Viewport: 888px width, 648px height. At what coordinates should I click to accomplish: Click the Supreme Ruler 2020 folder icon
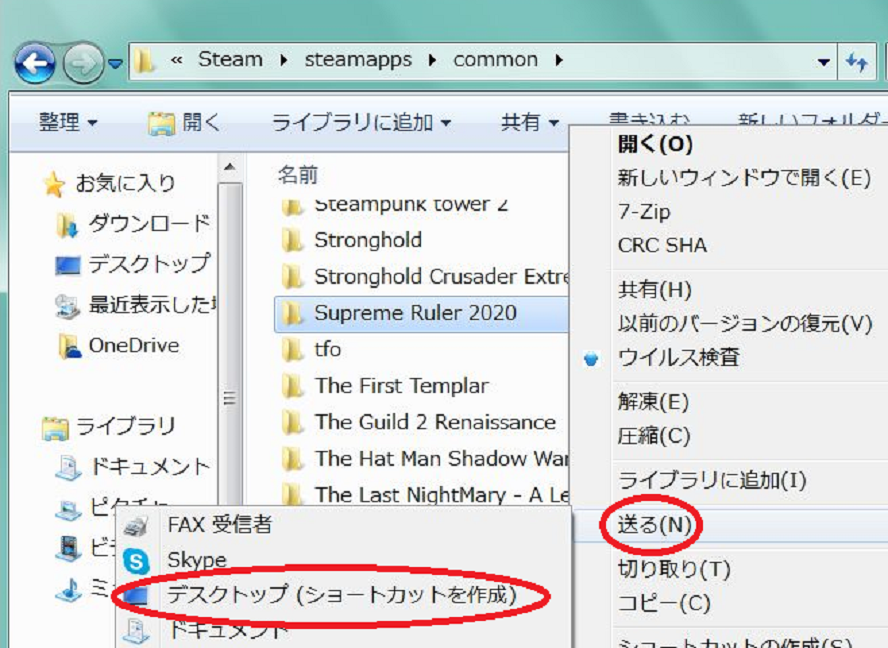pyautogui.click(x=292, y=313)
